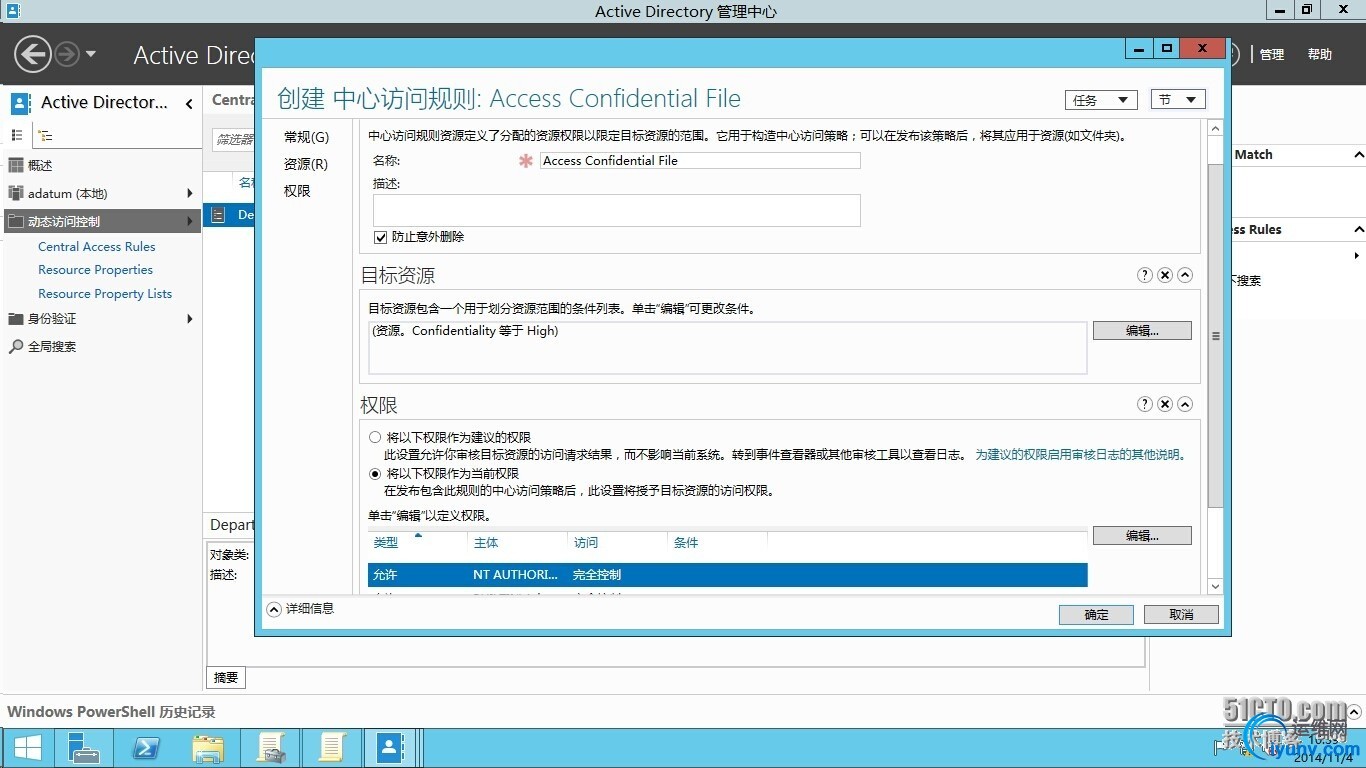
Task: Open help for the 权限 section
Action: [1145, 404]
